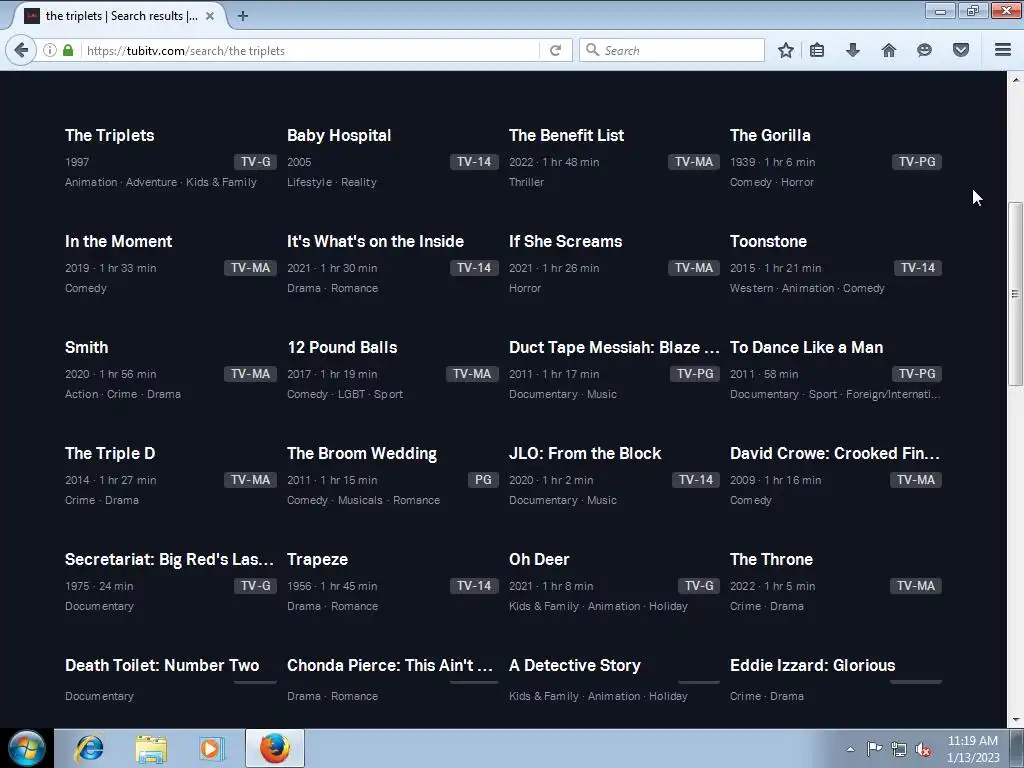Click the green padlock security icon
The image size is (1024, 768).
tap(68, 50)
